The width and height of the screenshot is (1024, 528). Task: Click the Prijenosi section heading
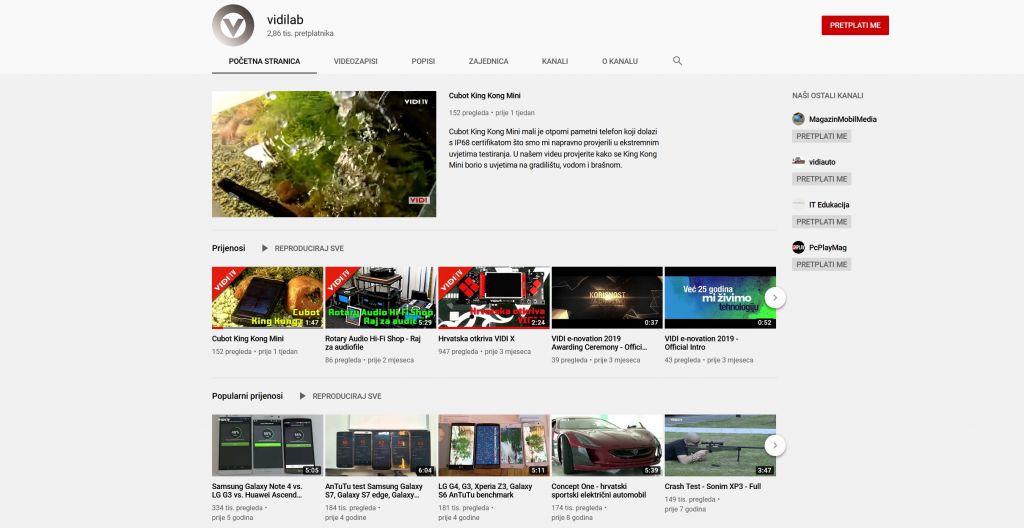click(229, 248)
